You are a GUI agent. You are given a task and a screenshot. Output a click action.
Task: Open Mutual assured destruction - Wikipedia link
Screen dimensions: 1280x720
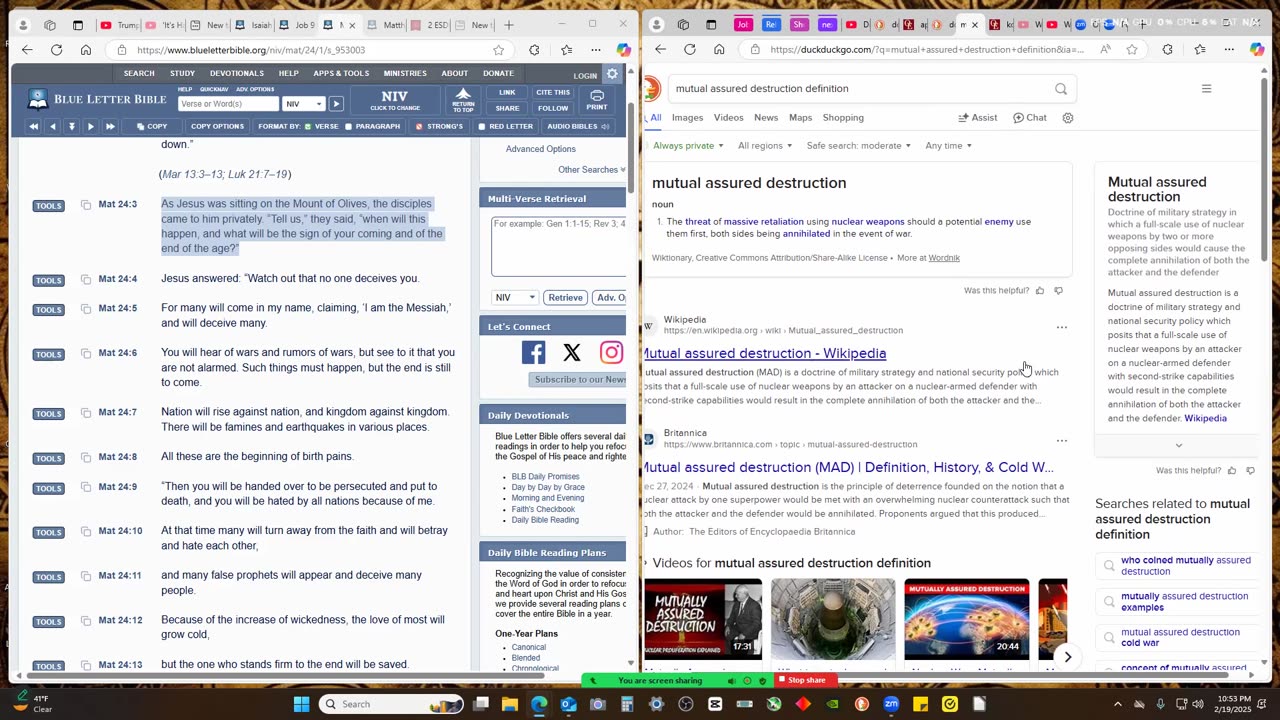tap(764, 353)
